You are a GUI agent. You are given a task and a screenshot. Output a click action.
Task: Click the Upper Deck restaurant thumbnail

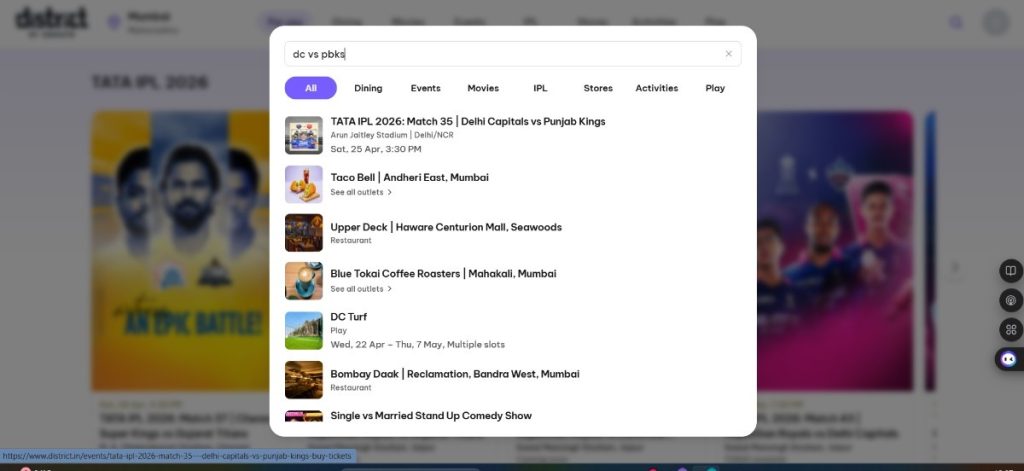304,233
